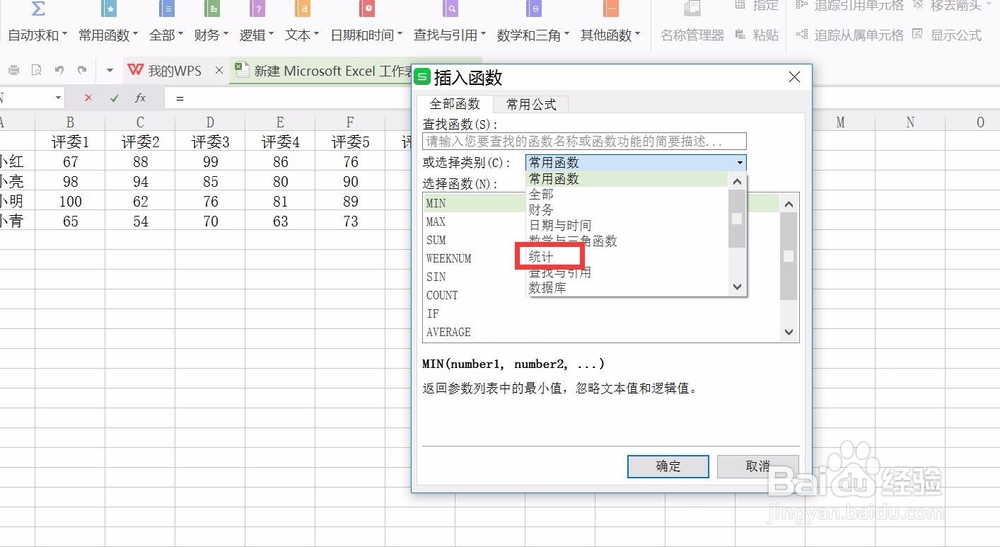
Task: Close the 我的WPS tab
Action: click(219, 70)
